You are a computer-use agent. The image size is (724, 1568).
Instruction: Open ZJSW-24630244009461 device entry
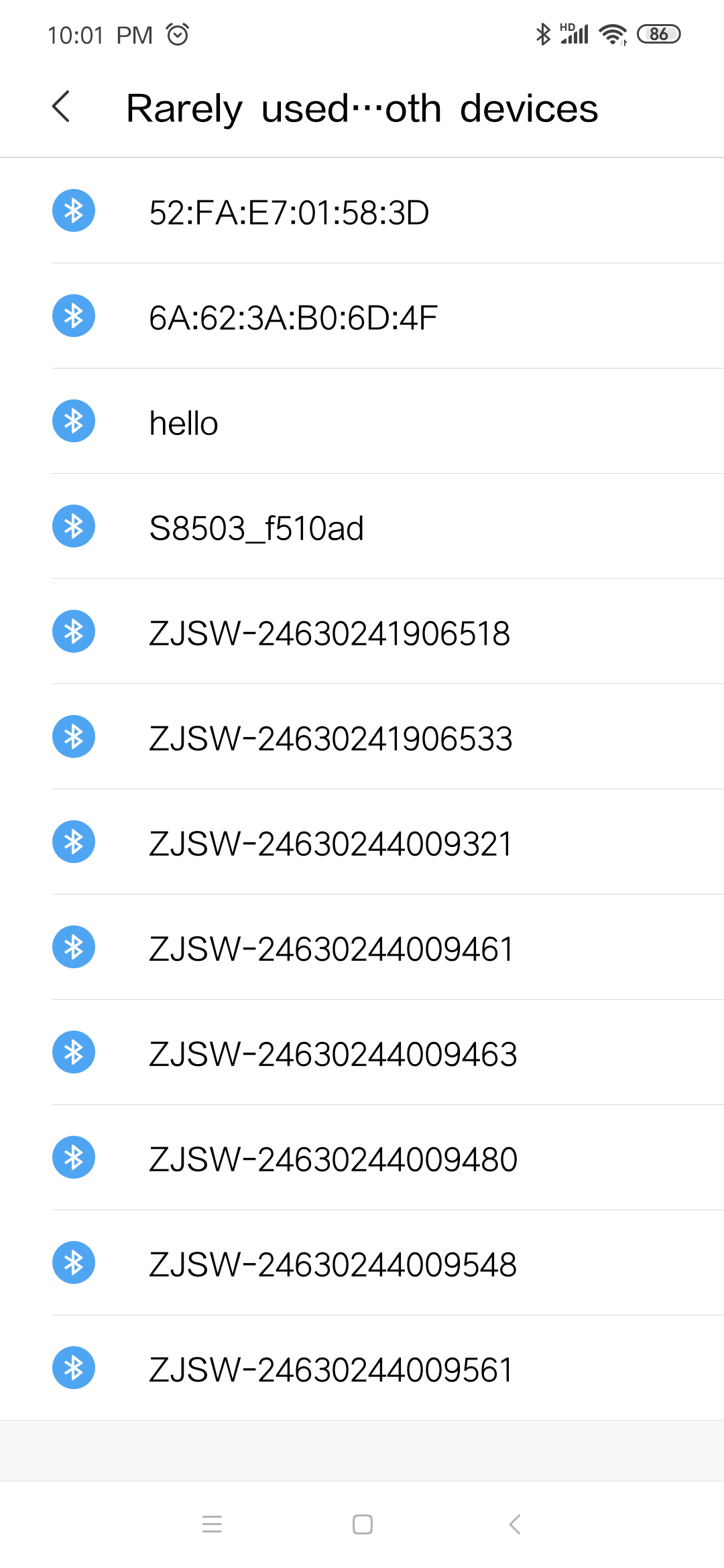pyautogui.click(x=330, y=949)
